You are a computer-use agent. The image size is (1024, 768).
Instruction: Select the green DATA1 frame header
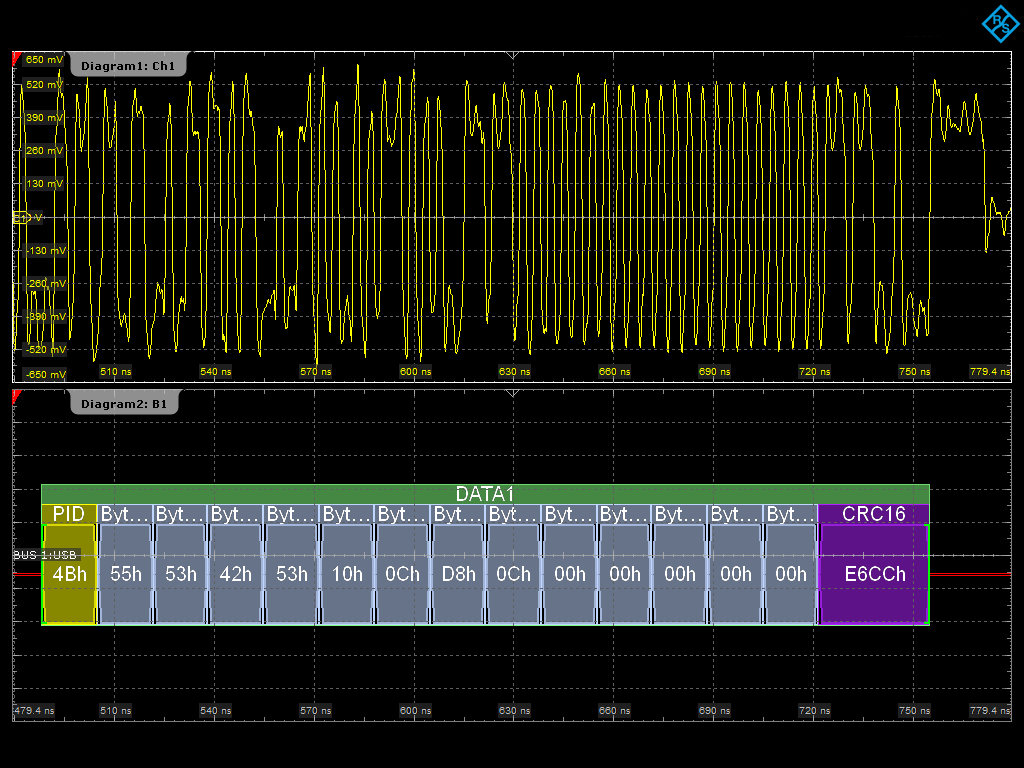pyautogui.click(x=485, y=494)
